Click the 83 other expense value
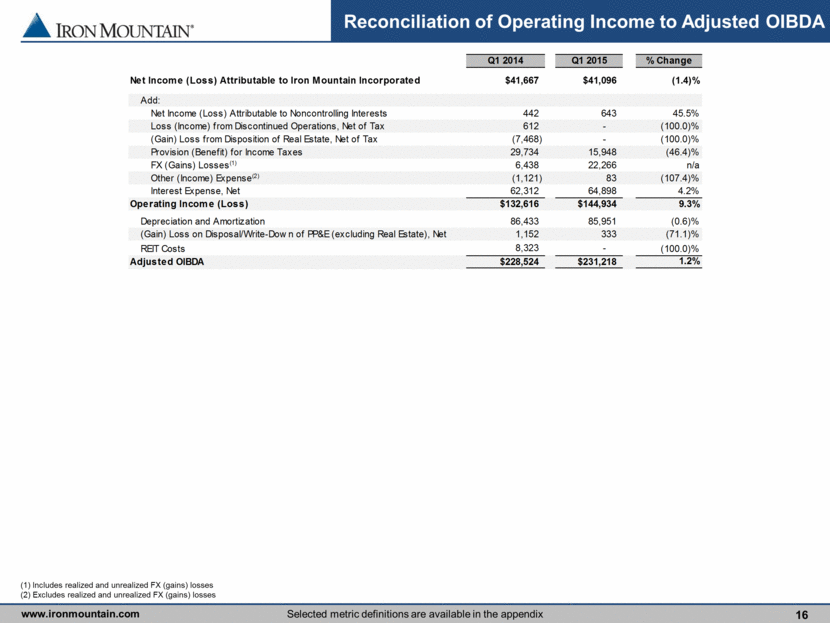The height and width of the screenshot is (623, 830). click(x=611, y=178)
